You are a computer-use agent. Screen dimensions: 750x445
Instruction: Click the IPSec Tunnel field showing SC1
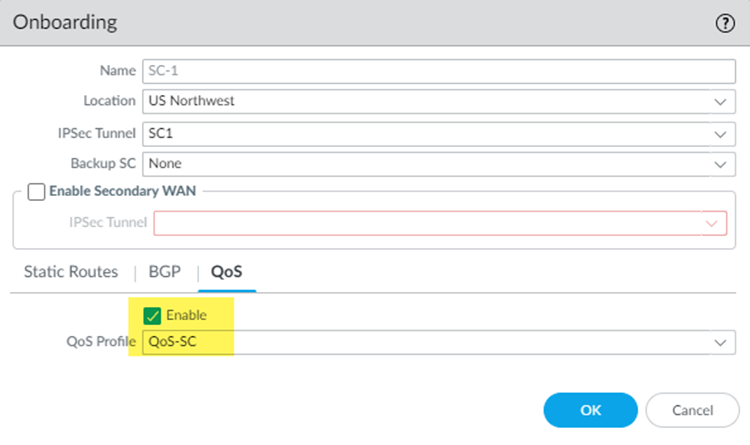(x=425, y=132)
